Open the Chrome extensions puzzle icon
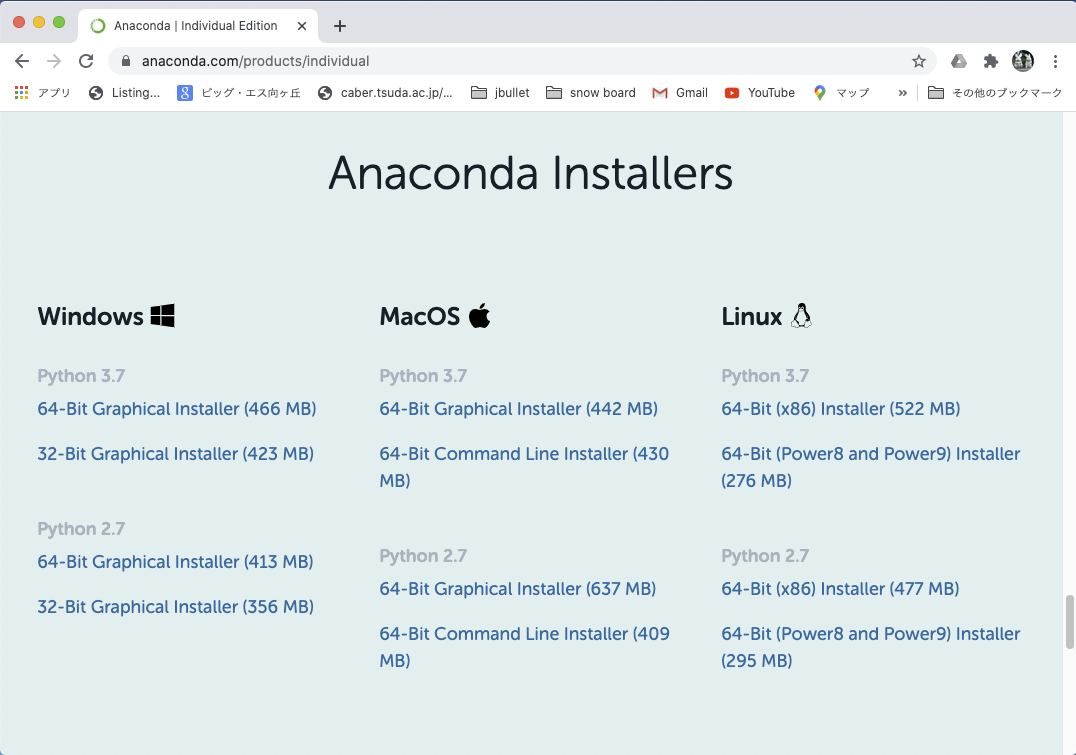The height and width of the screenshot is (755, 1076). click(991, 61)
